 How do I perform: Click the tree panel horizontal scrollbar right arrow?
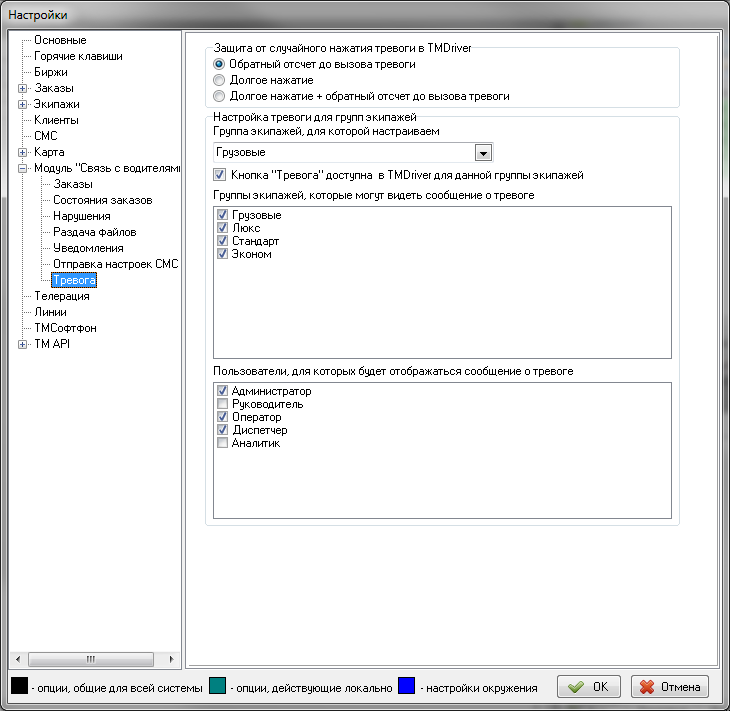[x=172, y=659]
